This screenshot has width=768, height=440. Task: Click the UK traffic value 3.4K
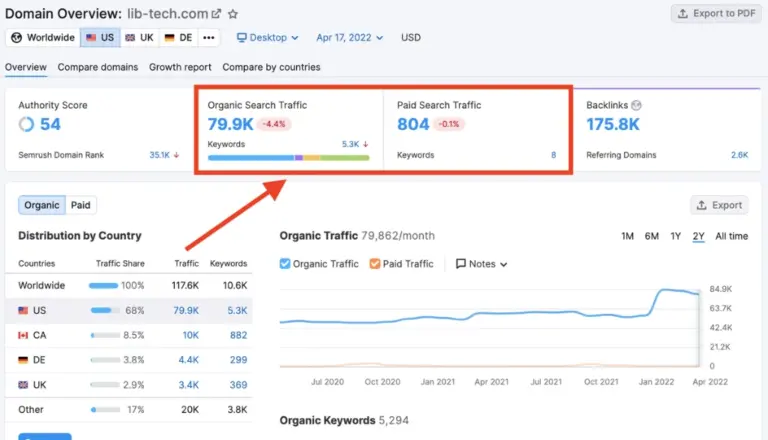click(189, 385)
